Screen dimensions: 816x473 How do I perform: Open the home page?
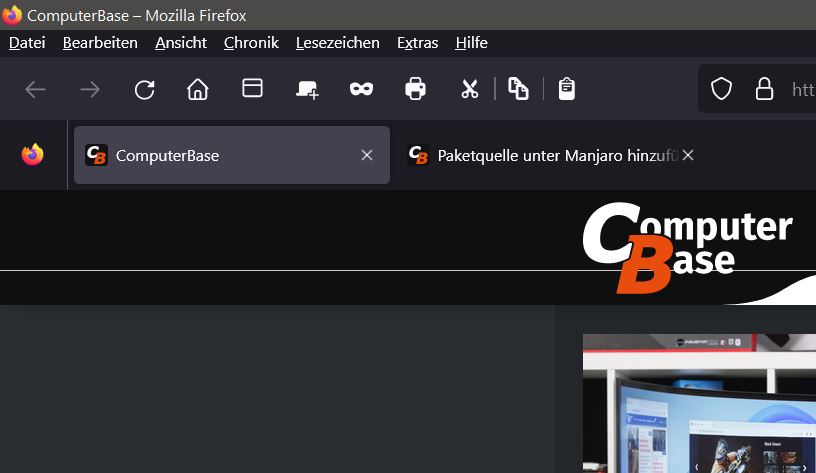[x=198, y=89]
